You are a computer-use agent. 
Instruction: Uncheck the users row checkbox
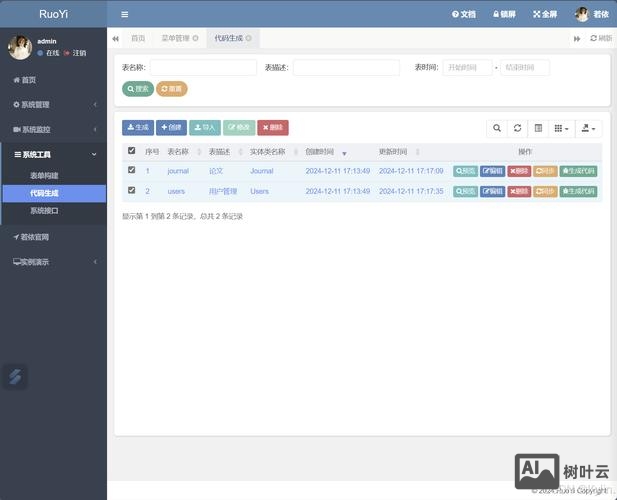click(x=131, y=190)
